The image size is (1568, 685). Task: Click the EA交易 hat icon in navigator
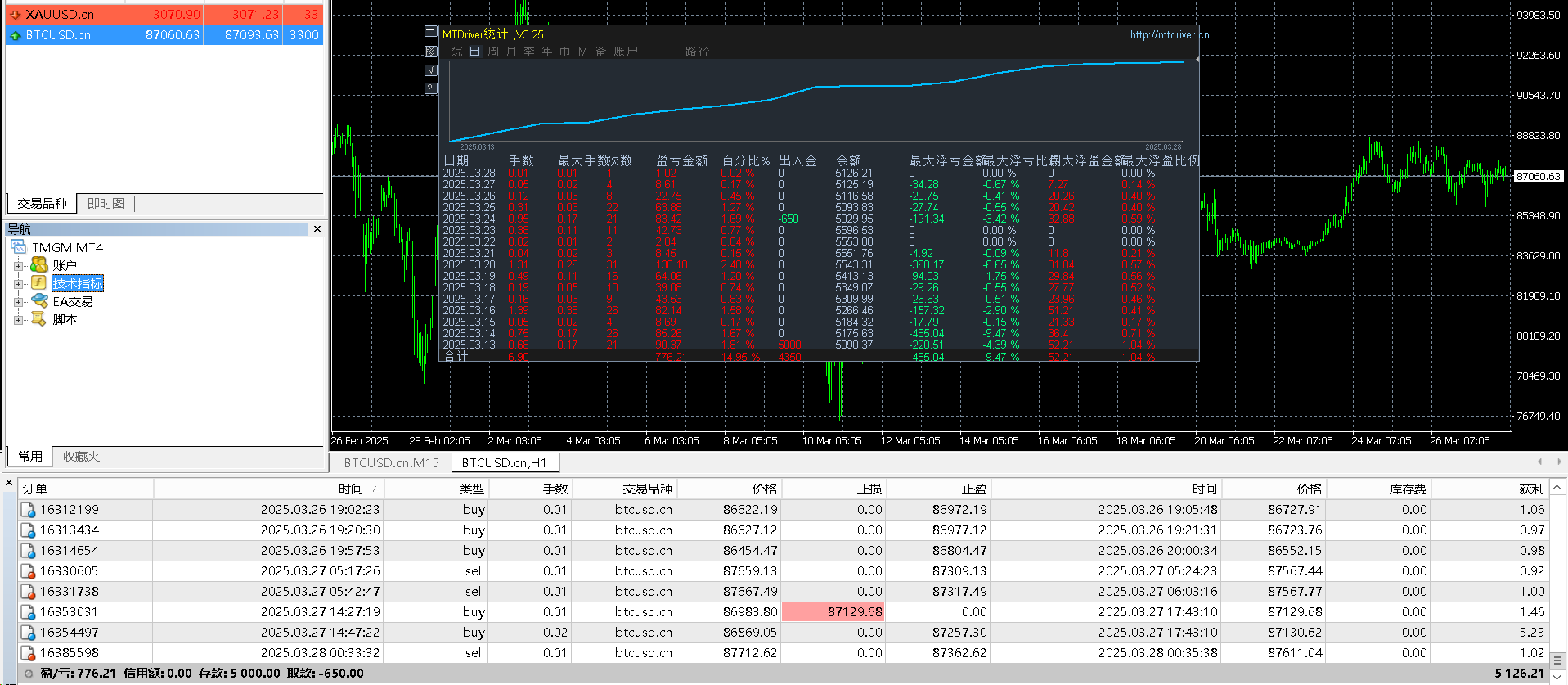tap(39, 301)
